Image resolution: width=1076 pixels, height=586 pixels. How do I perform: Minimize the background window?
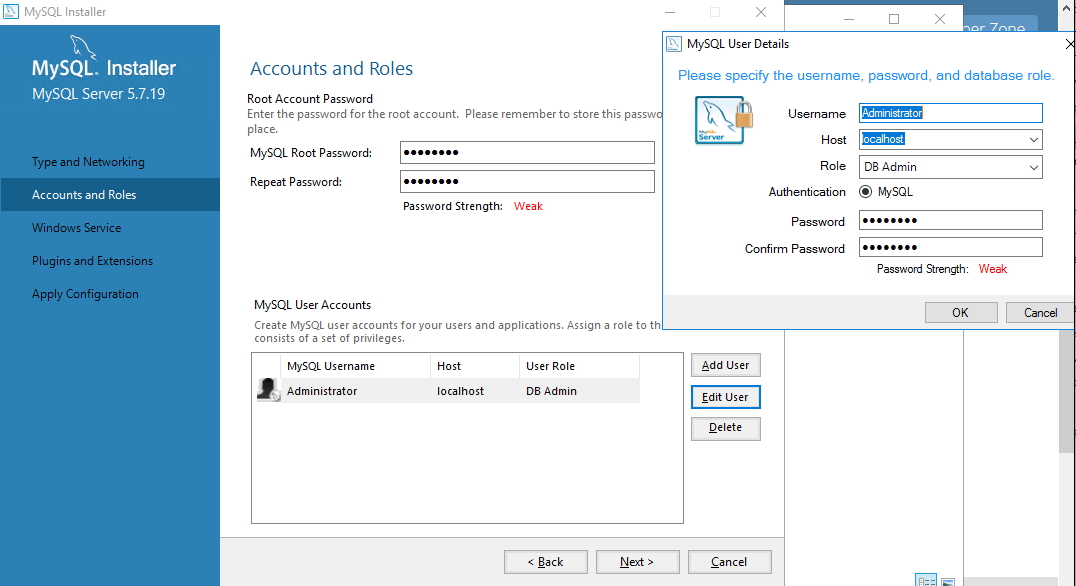point(849,19)
